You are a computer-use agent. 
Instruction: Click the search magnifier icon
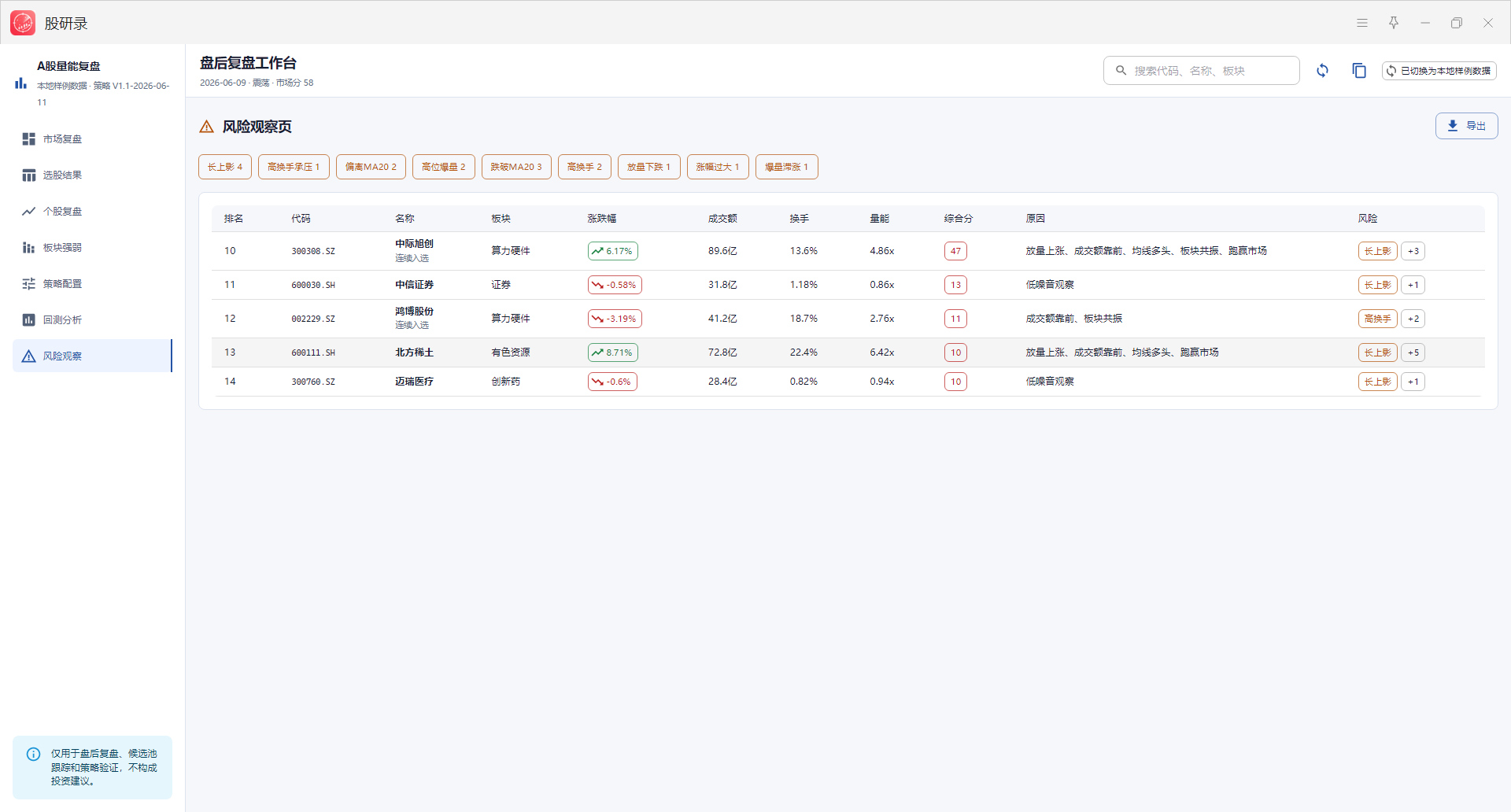pyautogui.click(x=1121, y=71)
